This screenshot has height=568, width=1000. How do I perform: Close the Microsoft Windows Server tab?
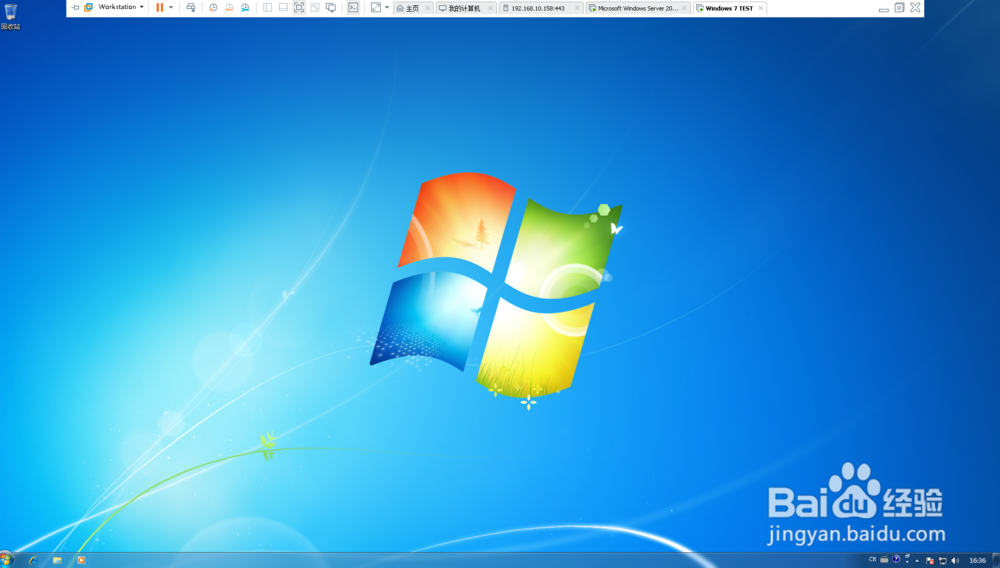point(684,8)
